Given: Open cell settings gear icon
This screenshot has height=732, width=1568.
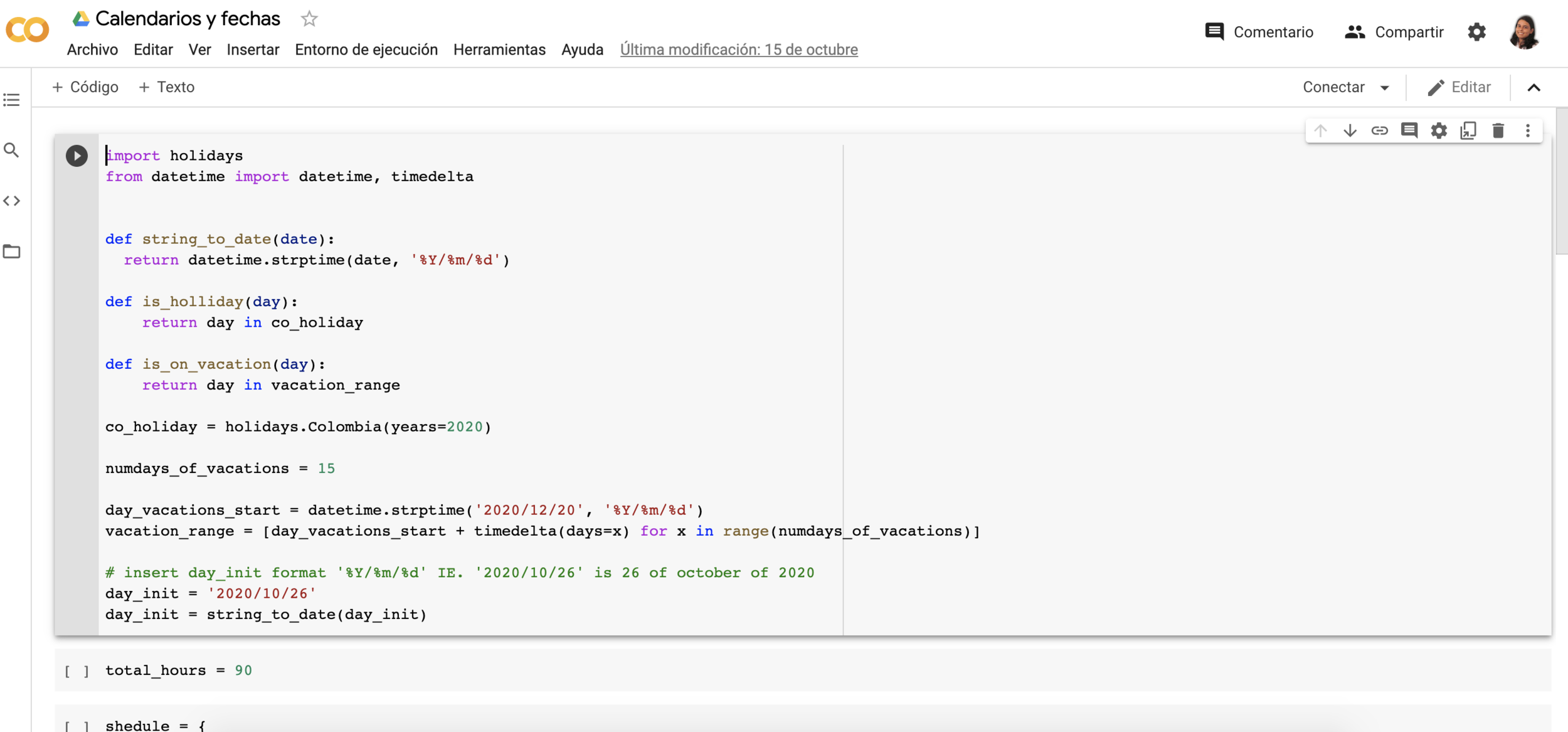Looking at the screenshot, I should tap(1439, 130).
